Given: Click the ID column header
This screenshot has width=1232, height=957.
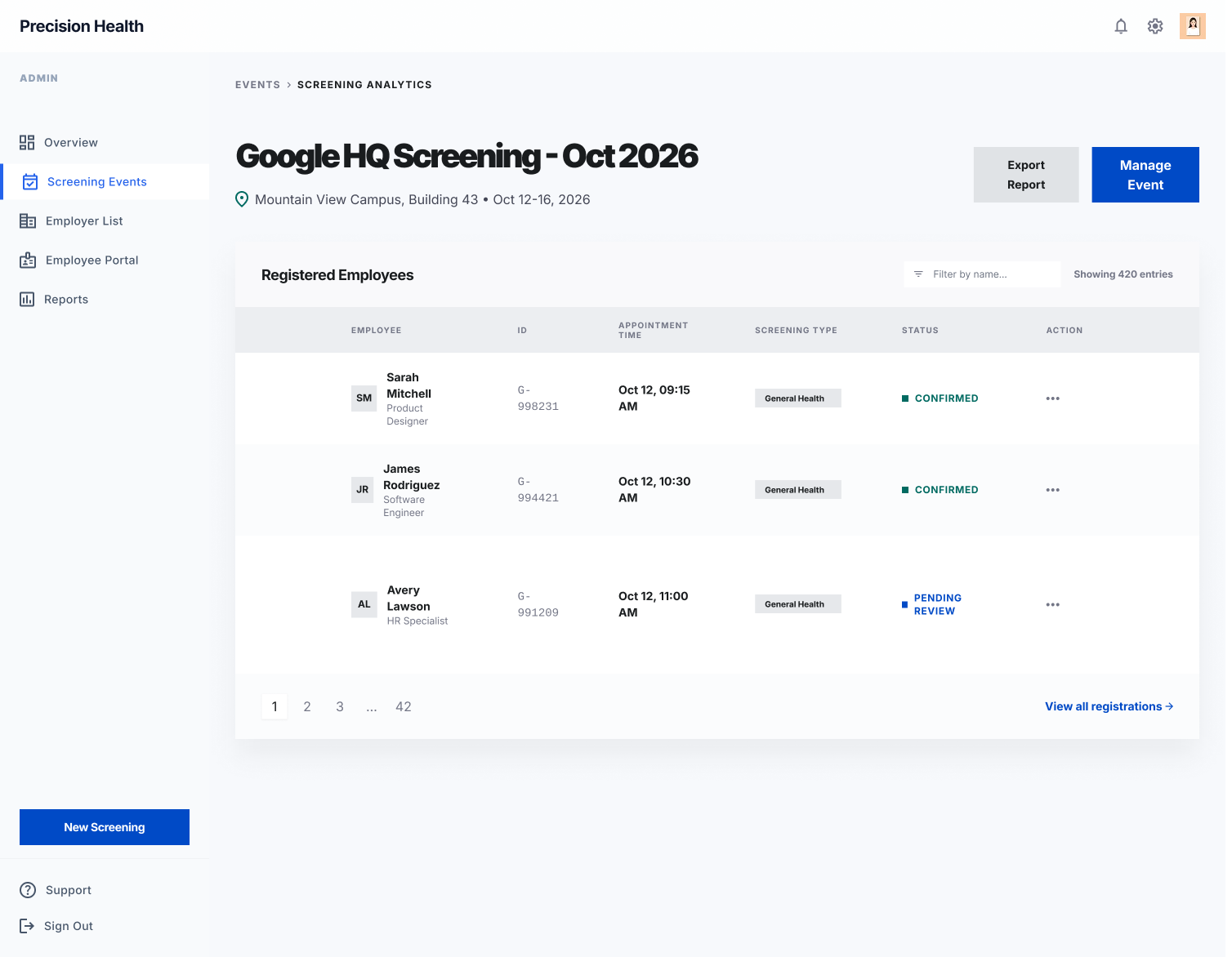Looking at the screenshot, I should [522, 331].
